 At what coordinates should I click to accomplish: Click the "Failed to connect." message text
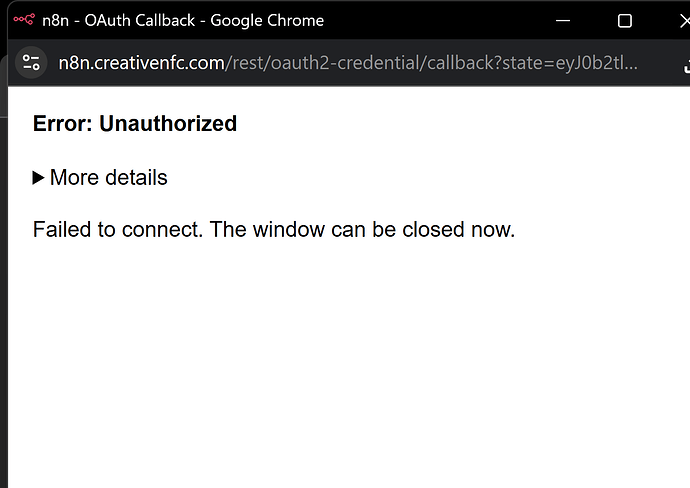[118, 230]
